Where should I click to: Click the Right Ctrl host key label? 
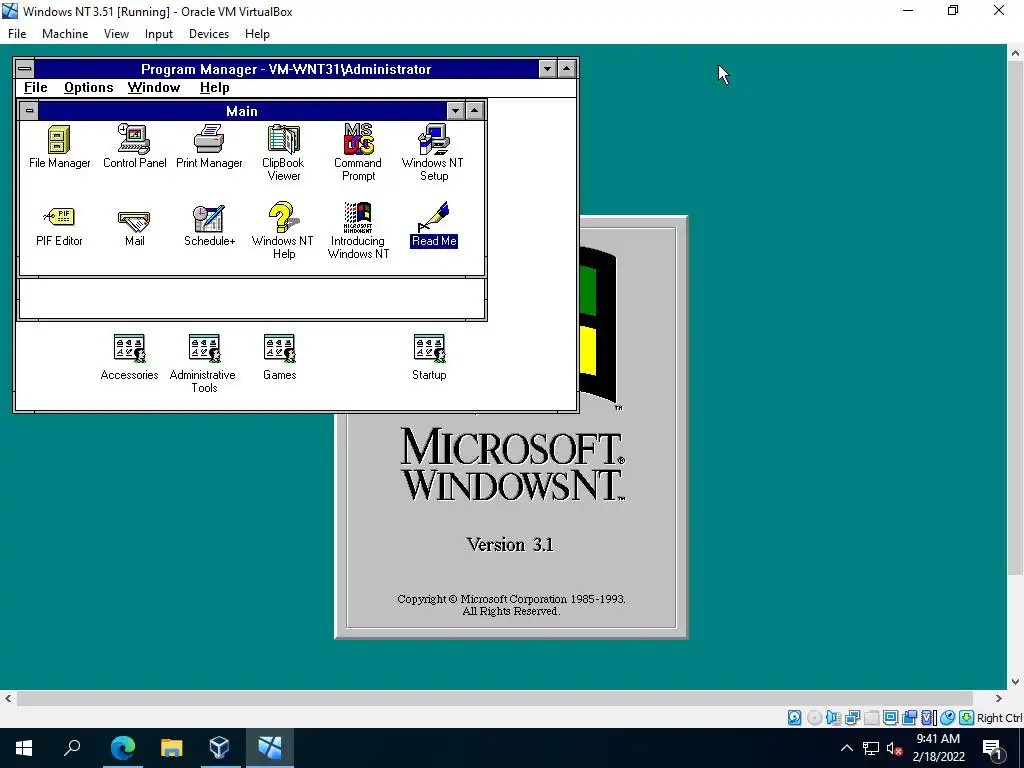point(999,718)
